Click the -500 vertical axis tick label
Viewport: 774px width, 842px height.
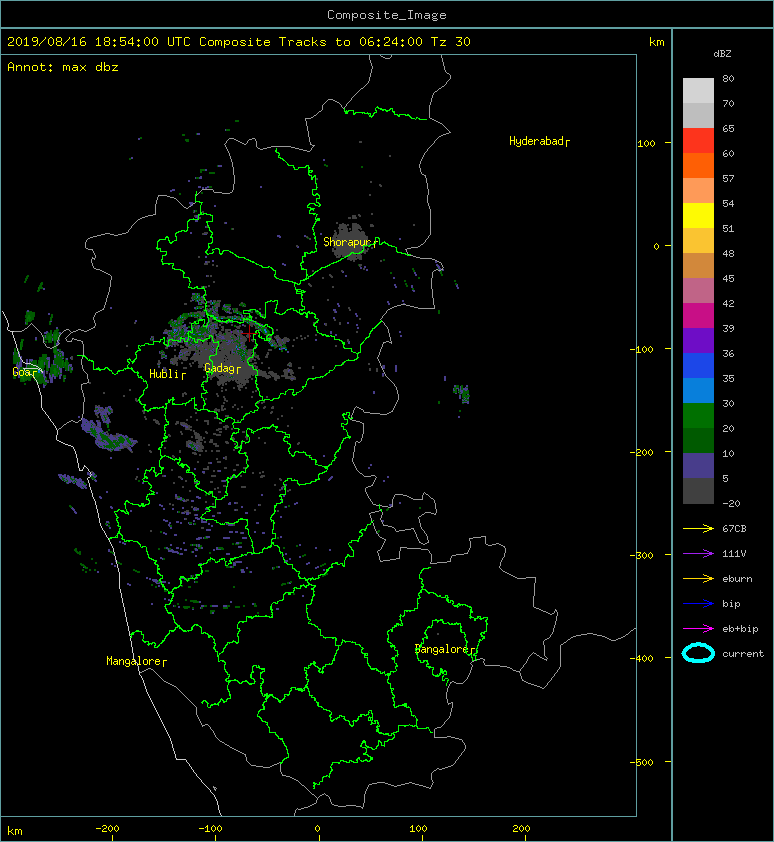(641, 763)
